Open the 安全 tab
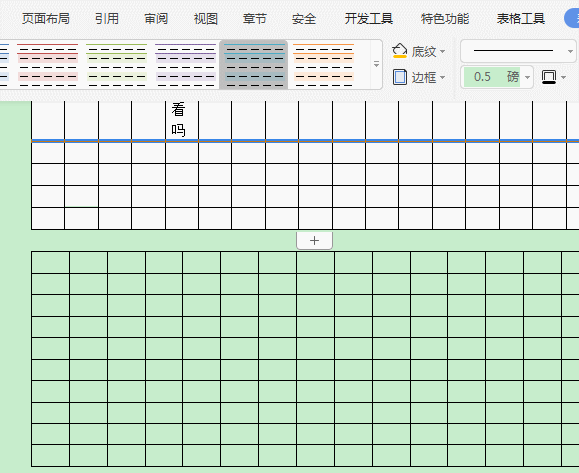 [x=304, y=18]
